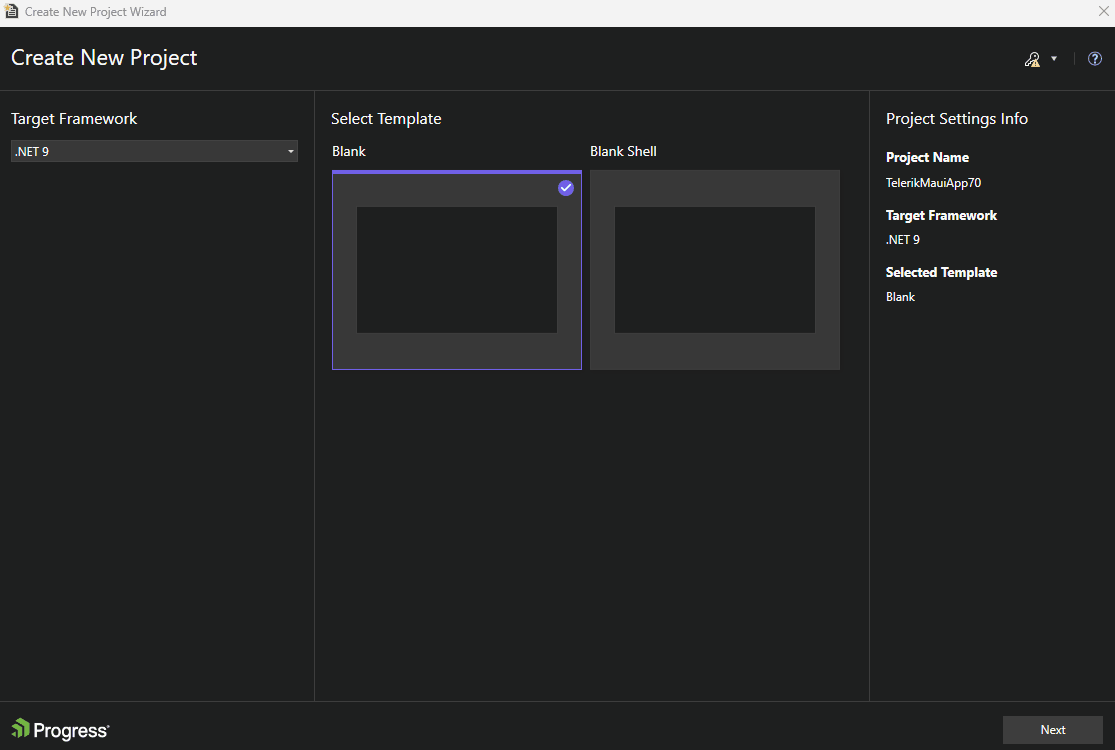The image size is (1115, 750).
Task: Click the wizard title bar document icon
Action: click(11, 11)
